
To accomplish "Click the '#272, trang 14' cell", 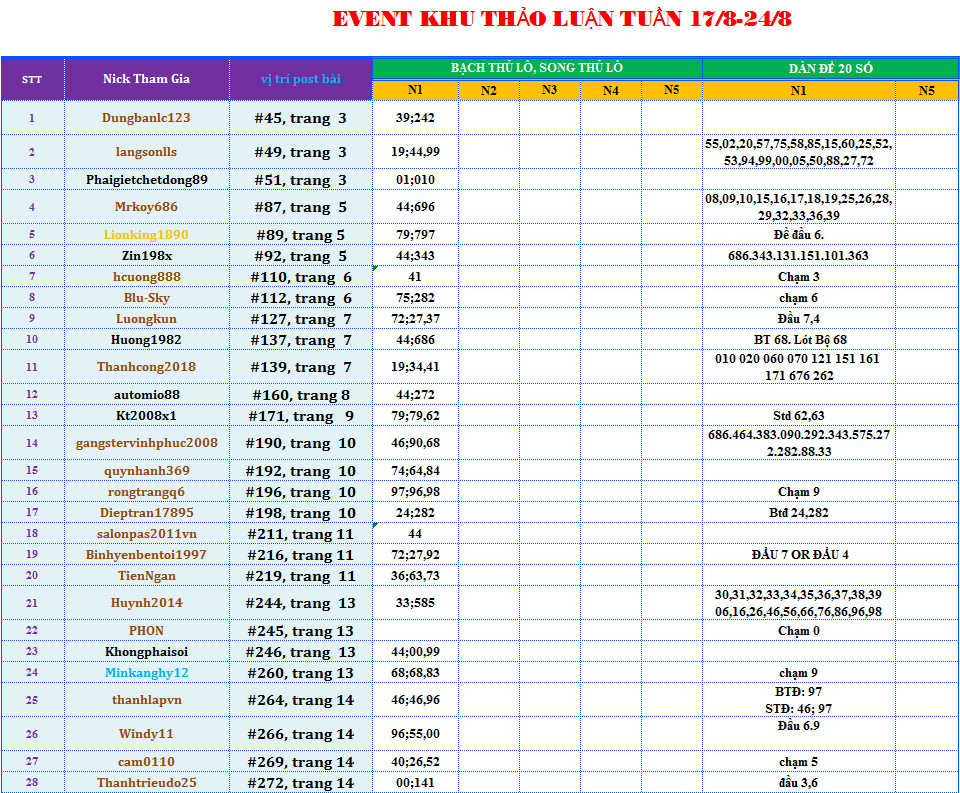I will point(301,783).
